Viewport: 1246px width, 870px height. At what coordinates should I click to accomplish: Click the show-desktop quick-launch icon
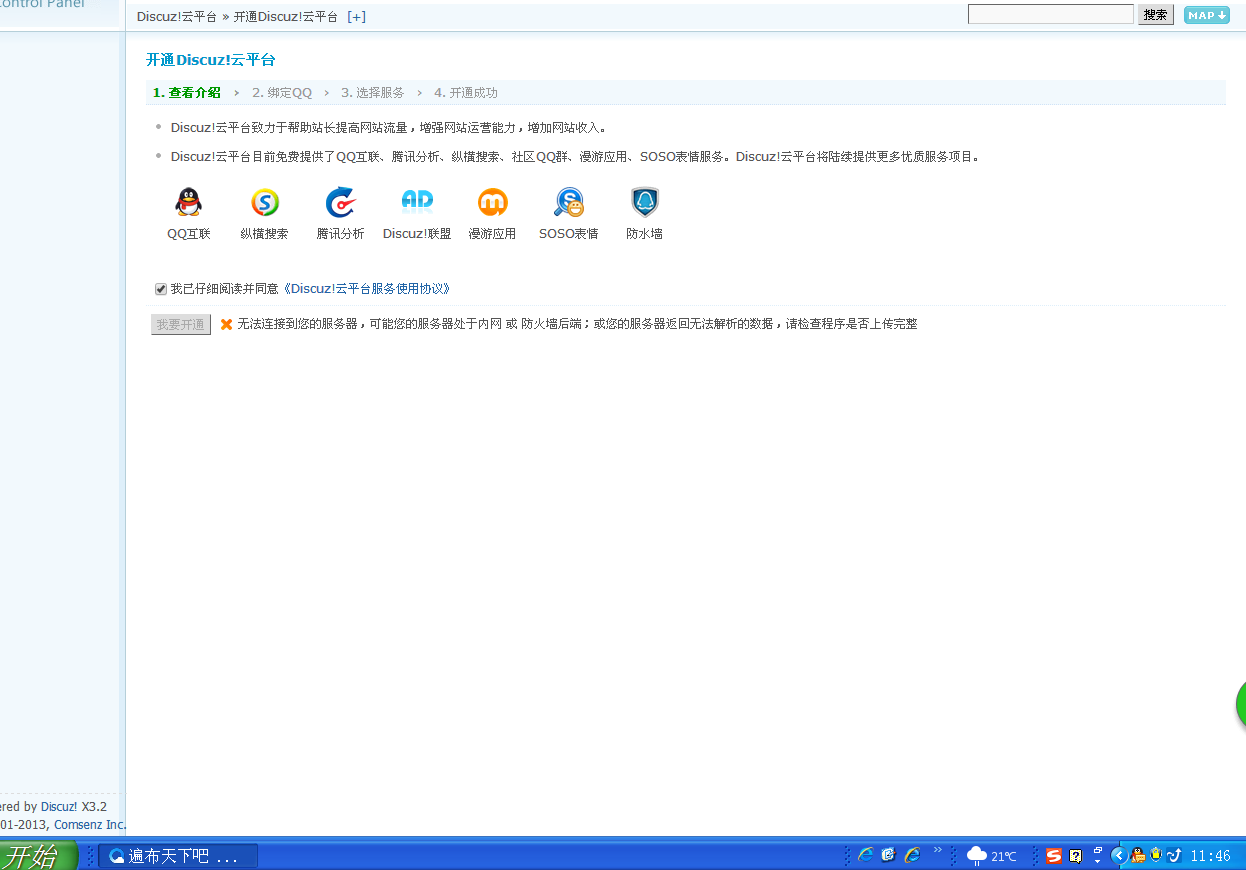[x=888, y=856]
